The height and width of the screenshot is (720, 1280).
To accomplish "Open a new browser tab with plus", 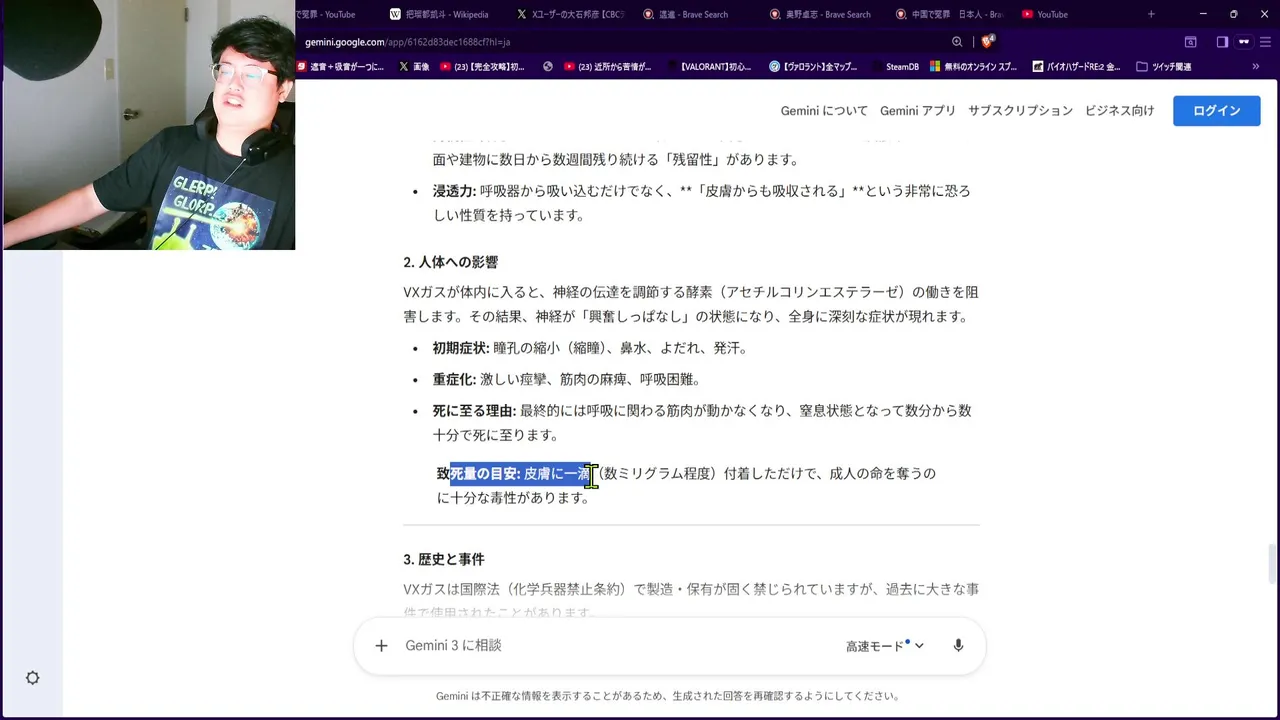I will tap(1151, 14).
